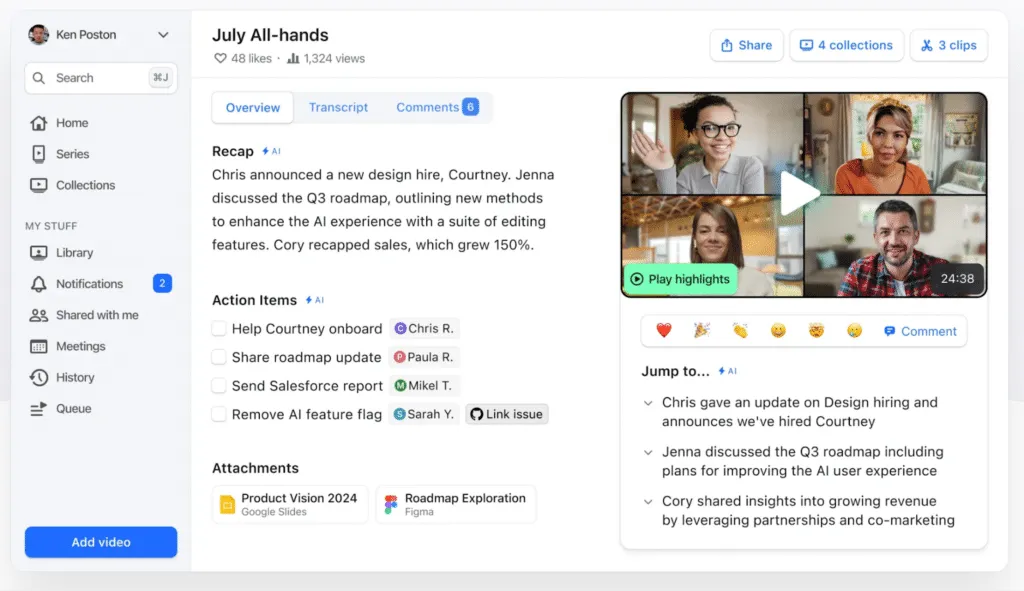Expand Chris's design hiring update chapter

pos(647,402)
